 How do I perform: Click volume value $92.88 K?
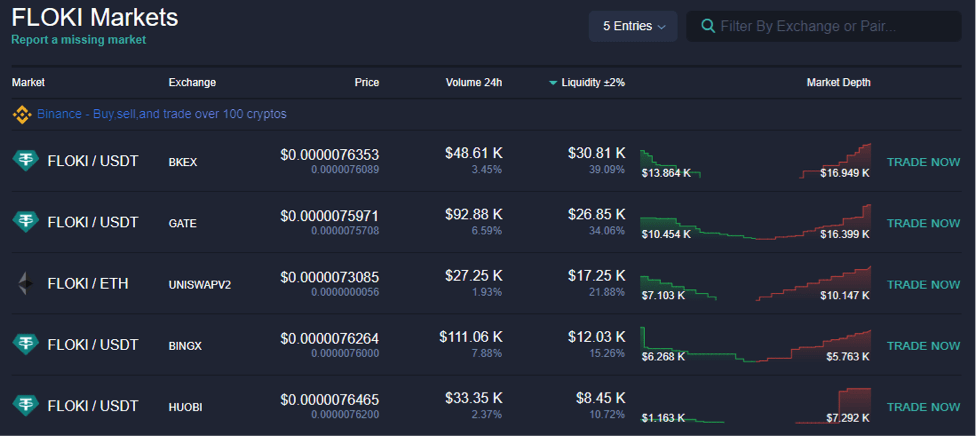(x=474, y=214)
